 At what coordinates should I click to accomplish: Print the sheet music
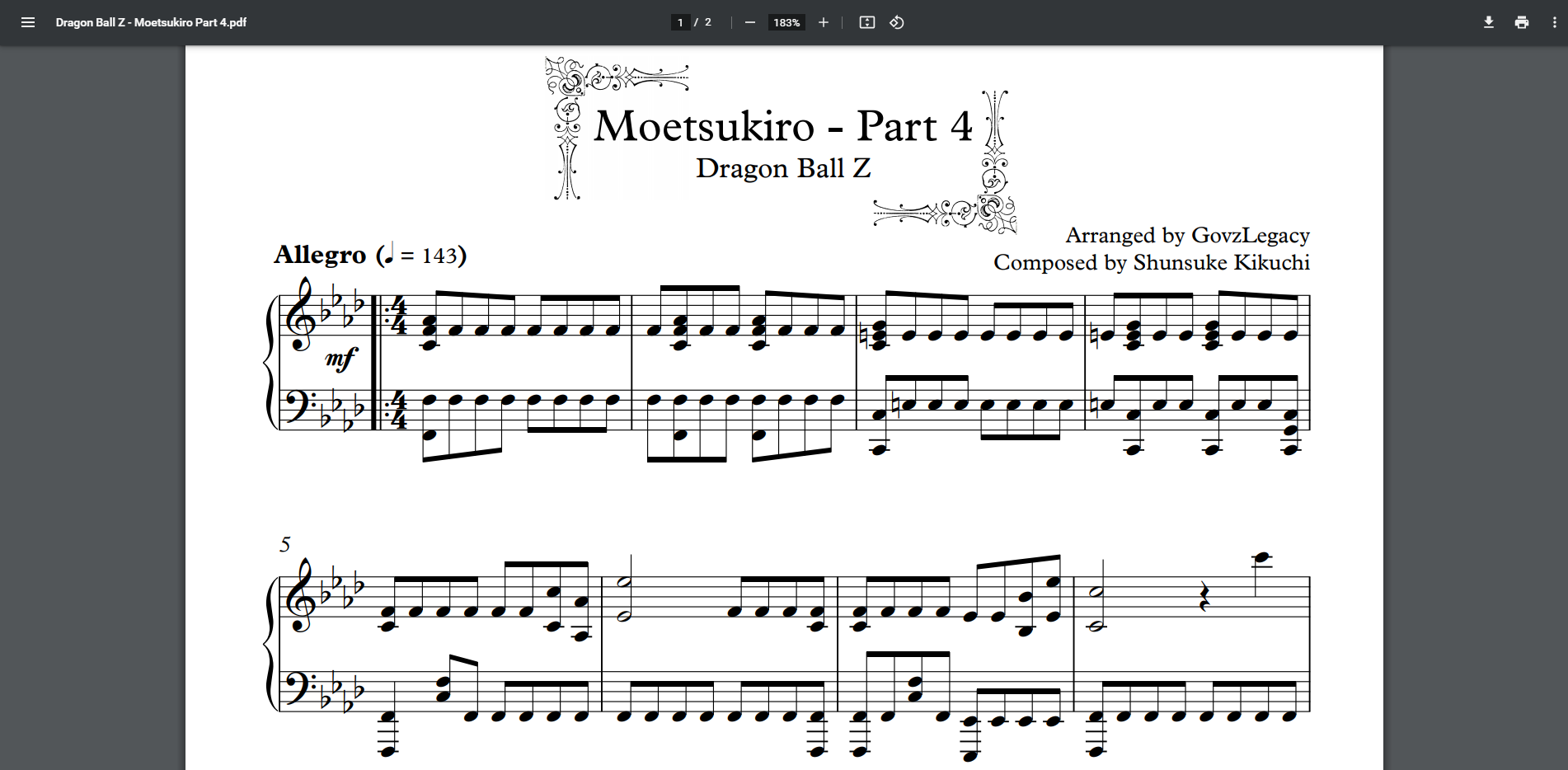tap(1521, 22)
